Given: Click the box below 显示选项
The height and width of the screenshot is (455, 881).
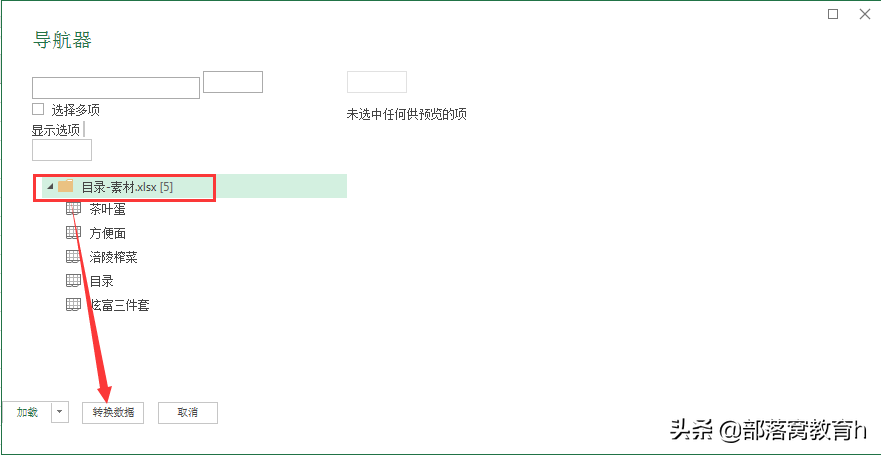Looking at the screenshot, I should point(62,150).
